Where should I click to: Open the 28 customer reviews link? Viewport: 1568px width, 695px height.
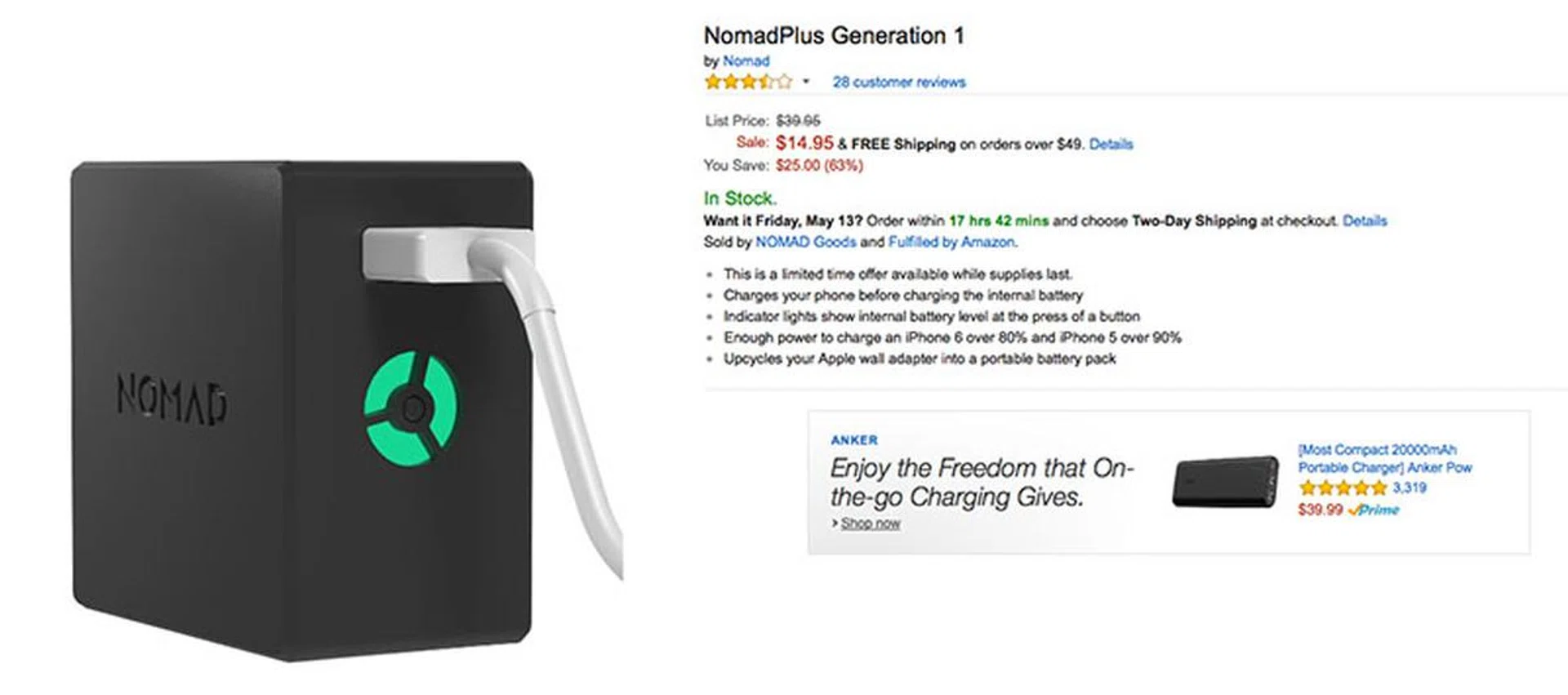(898, 82)
